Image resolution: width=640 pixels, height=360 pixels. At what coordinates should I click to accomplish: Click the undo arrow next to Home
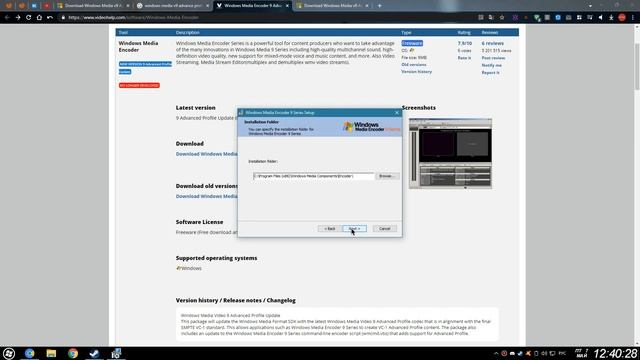point(50,18)
